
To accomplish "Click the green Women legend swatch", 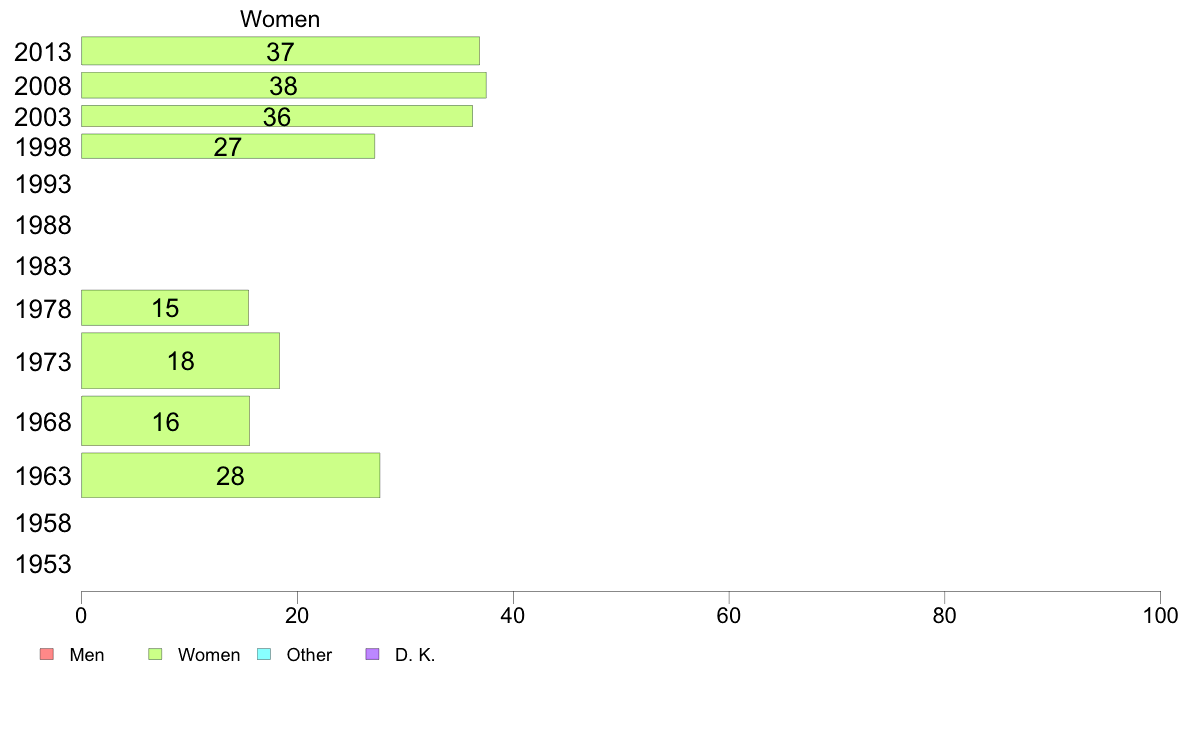I will tap(155, 654).
